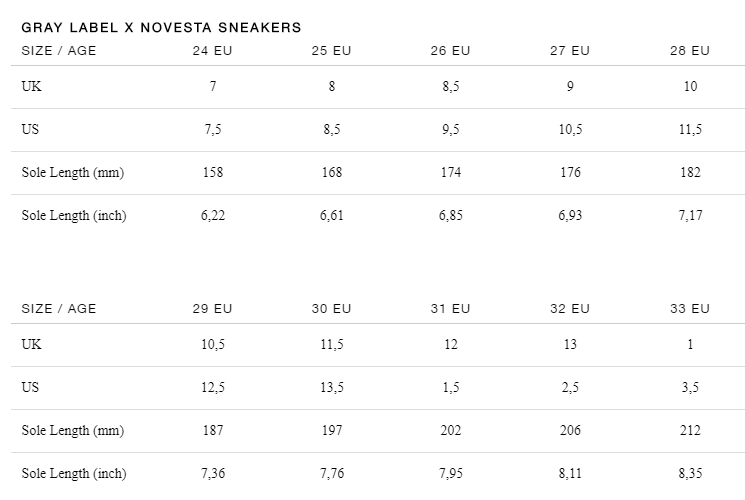This screenshot has width=745, height=500.
Task: Select the 6,22 inch sole length cell
Action: [x=212, y=216]
